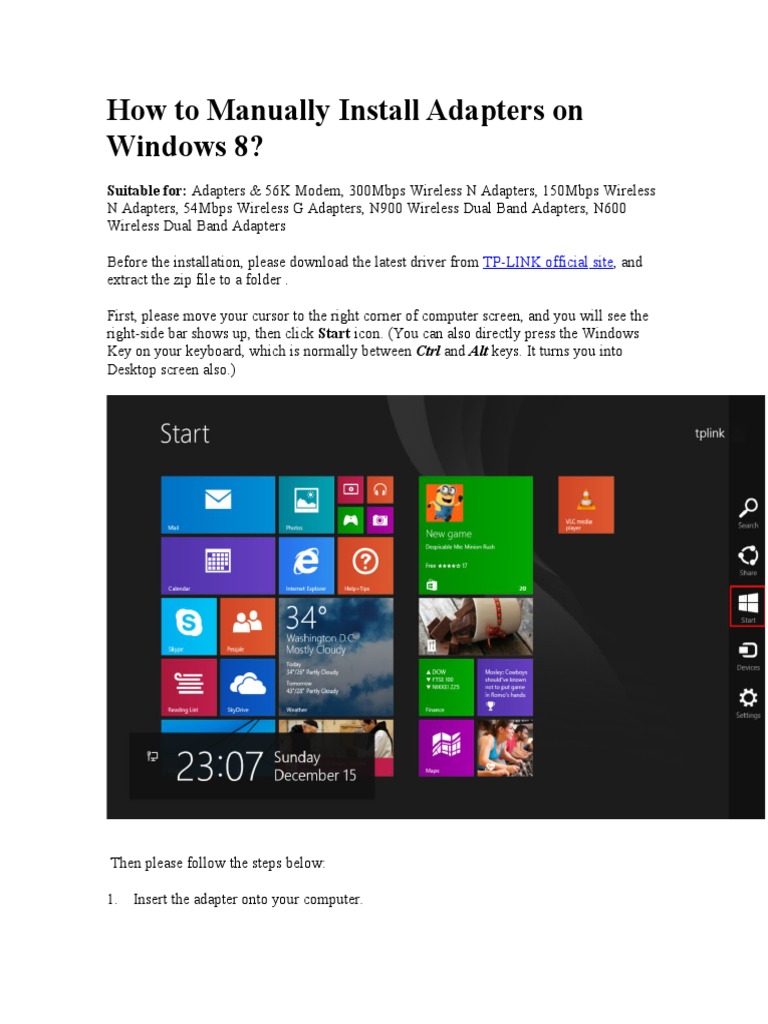The width and height of the screenshot is (768, 1024).
Task: Click the "Start" screen heading
Action: [x=185, y=434]
